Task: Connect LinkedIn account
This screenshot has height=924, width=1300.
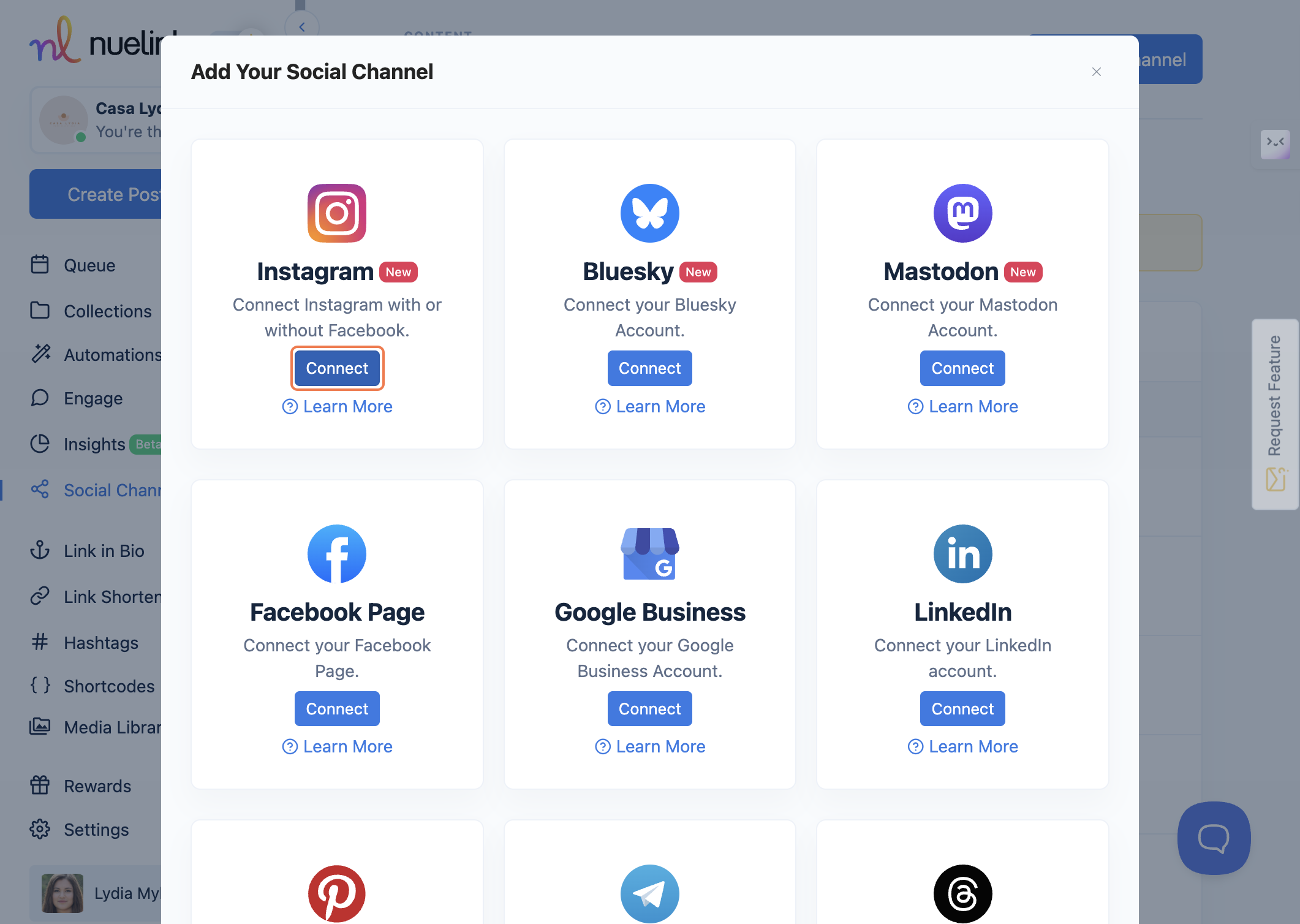Action: tap(962, 709)
